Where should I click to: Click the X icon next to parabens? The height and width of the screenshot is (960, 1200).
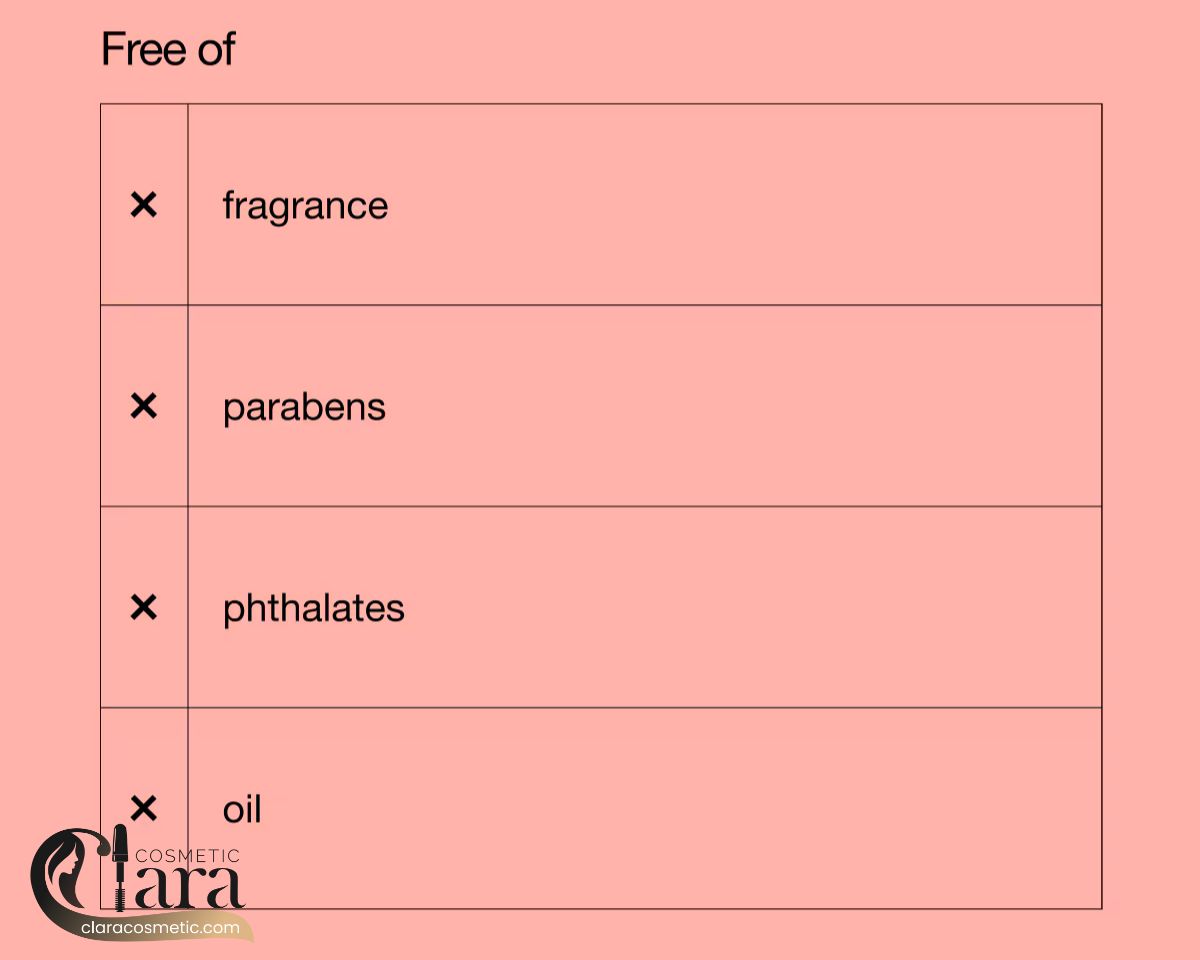coord(144,406)
